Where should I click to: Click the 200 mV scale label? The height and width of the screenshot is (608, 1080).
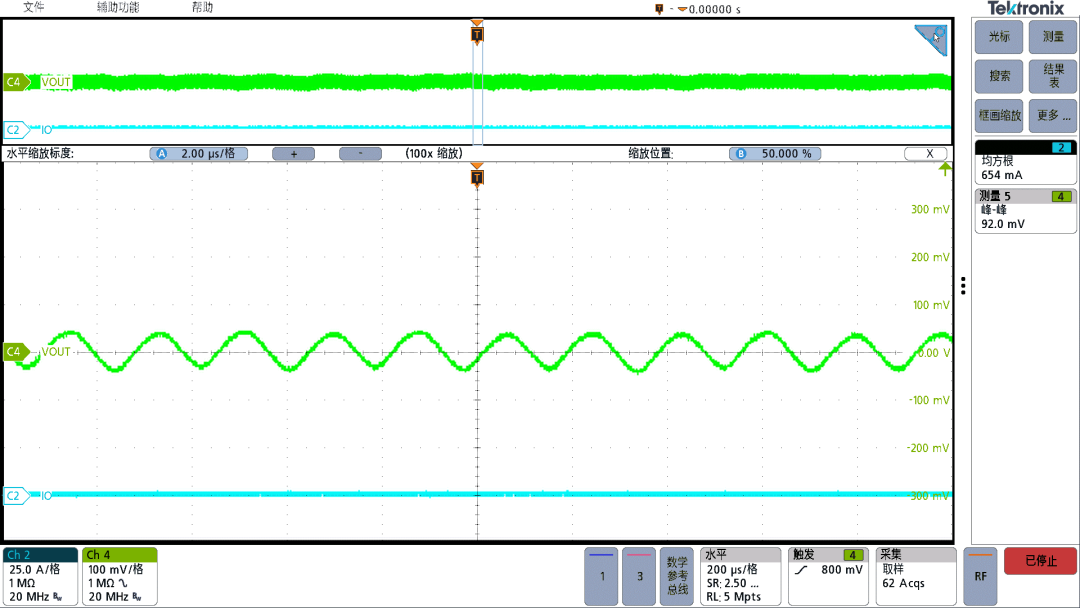tap(930, 257)
